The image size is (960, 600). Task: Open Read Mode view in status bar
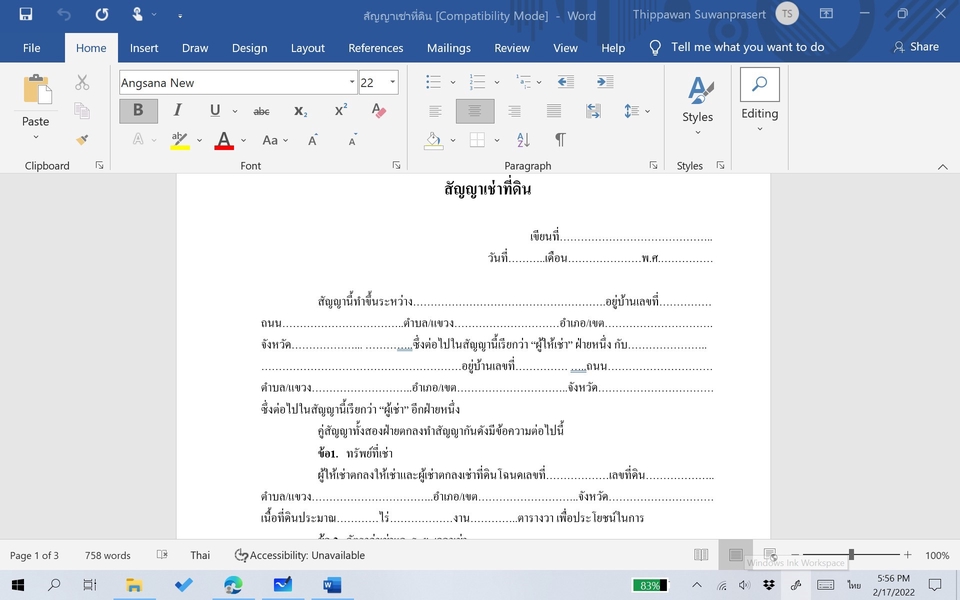click(701, 555)
